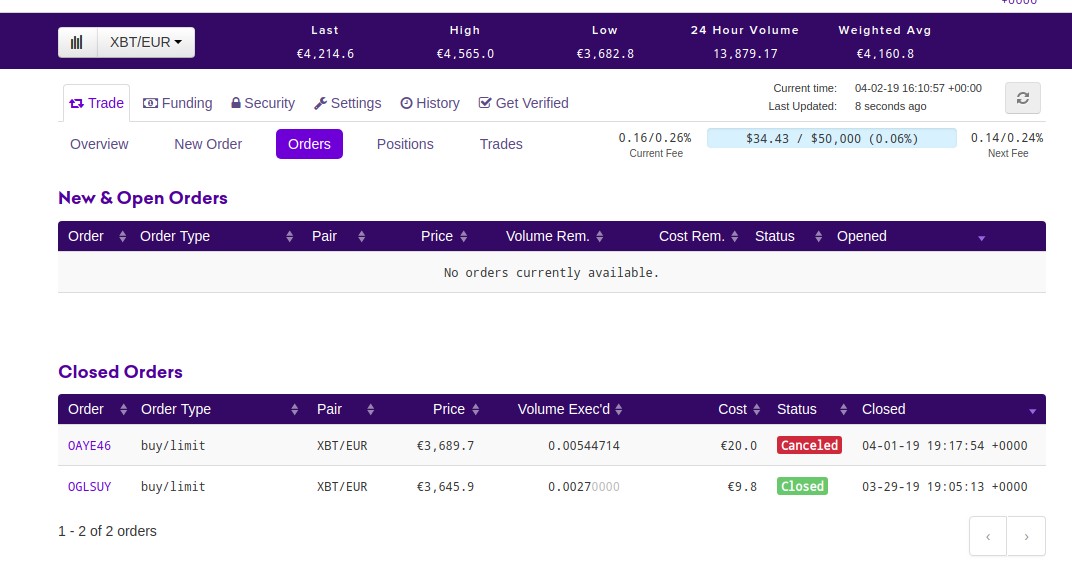Sort open orders by Price column

pyautogui.click(x=444, y=237)
